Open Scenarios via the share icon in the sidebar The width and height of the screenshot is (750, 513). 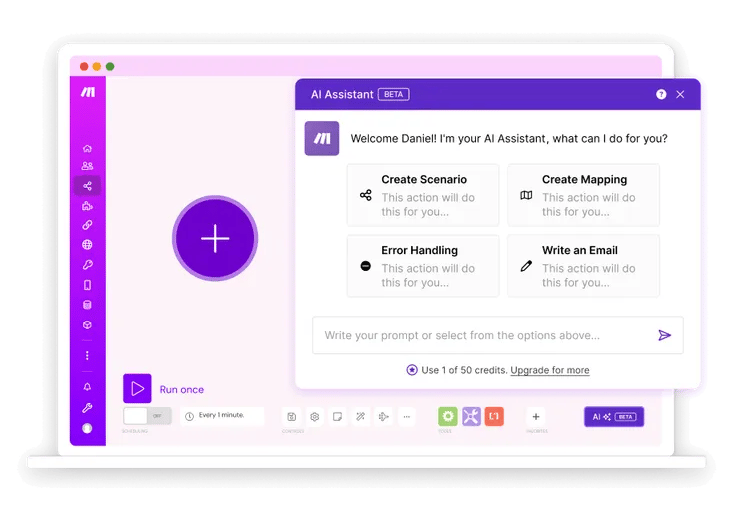point(87,186)
